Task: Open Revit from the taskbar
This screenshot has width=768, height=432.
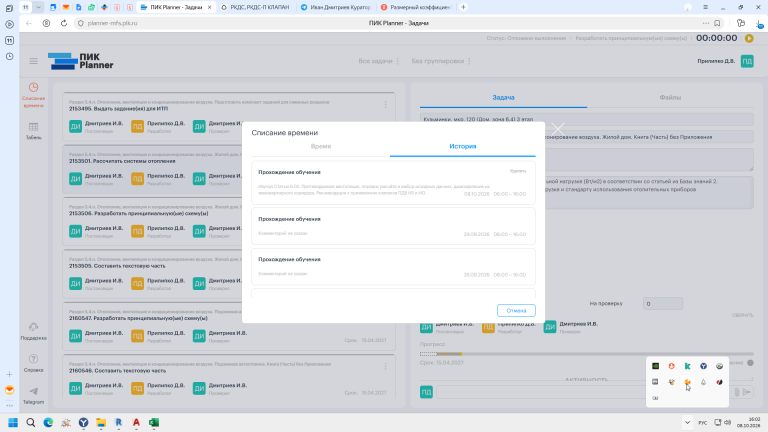Action: 119,423
